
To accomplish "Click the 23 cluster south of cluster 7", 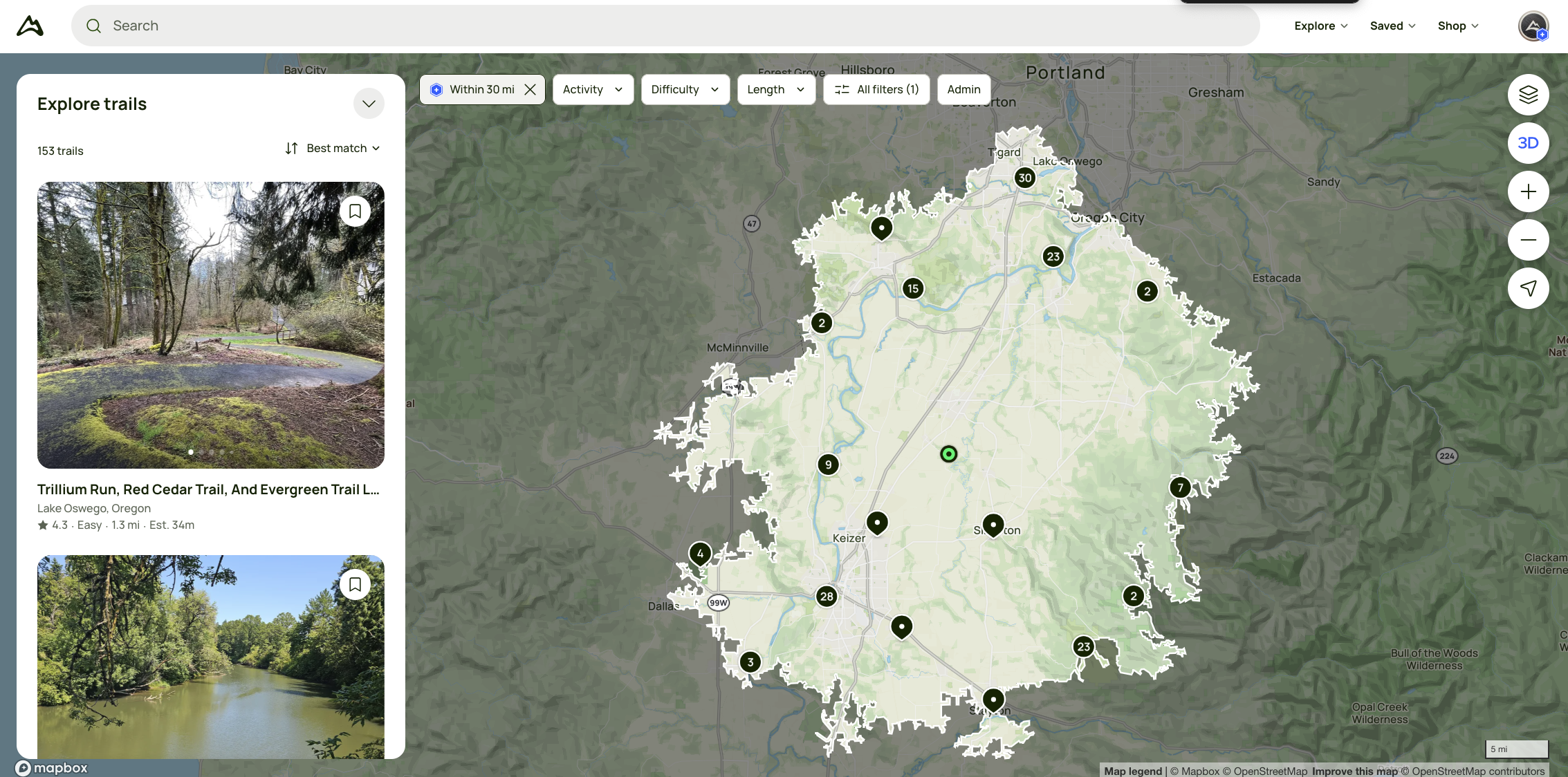I will coord(1084,647).
